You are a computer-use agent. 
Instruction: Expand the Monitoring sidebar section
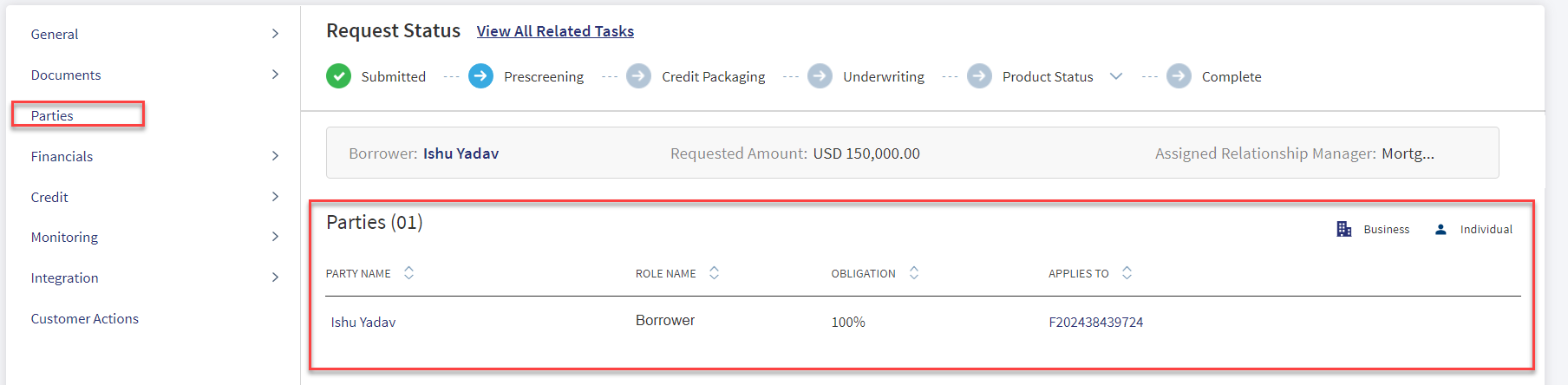pos(154,237)
